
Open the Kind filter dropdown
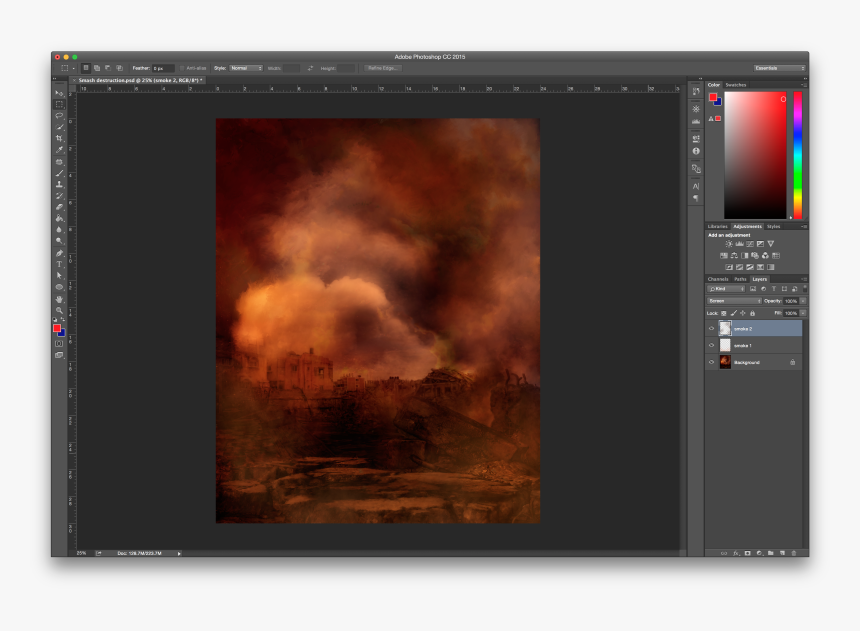pos(728,288)
